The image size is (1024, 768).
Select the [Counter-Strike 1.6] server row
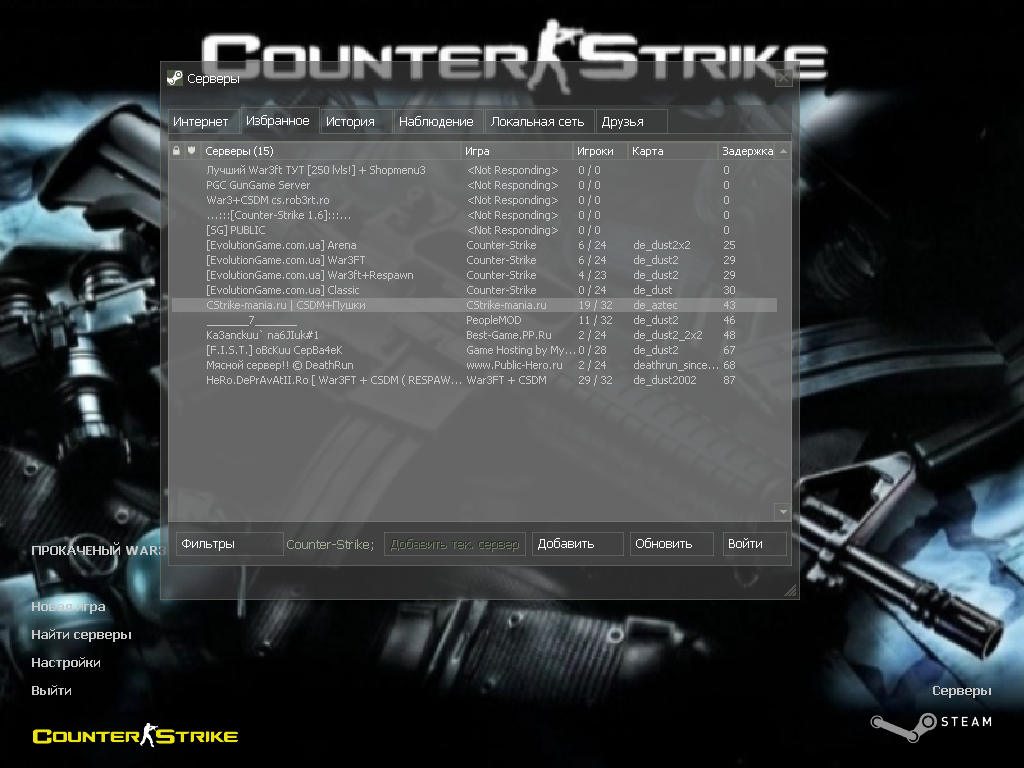[x=474, y=216]
